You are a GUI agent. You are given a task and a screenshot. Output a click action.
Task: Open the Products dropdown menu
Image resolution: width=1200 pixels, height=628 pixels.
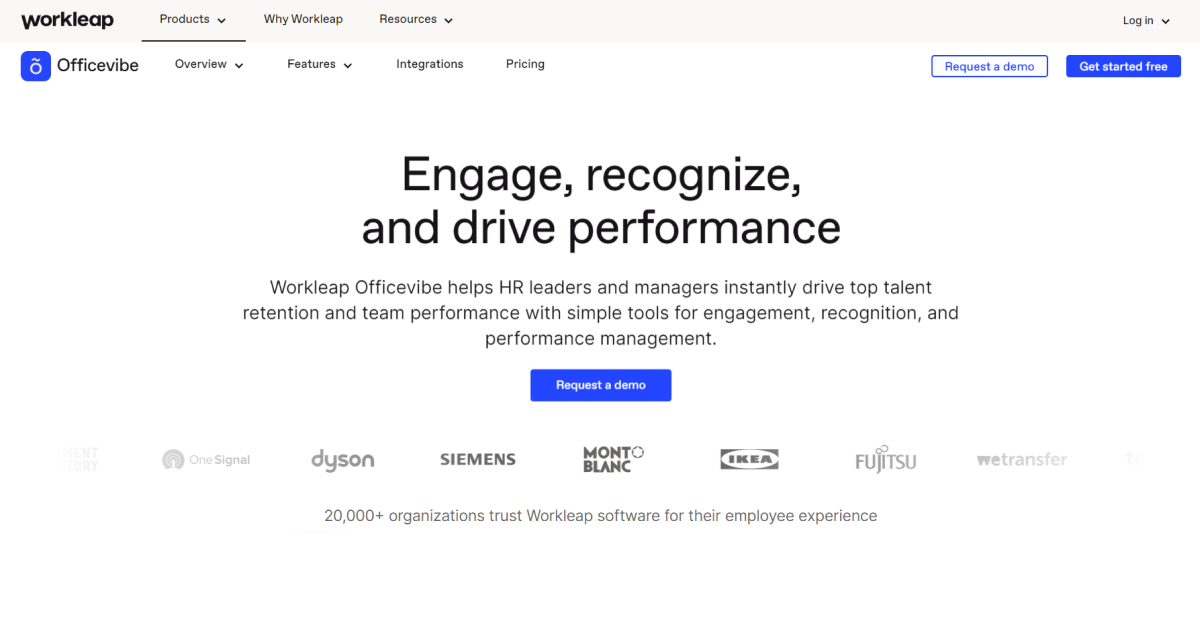click(x=193, y=20)
